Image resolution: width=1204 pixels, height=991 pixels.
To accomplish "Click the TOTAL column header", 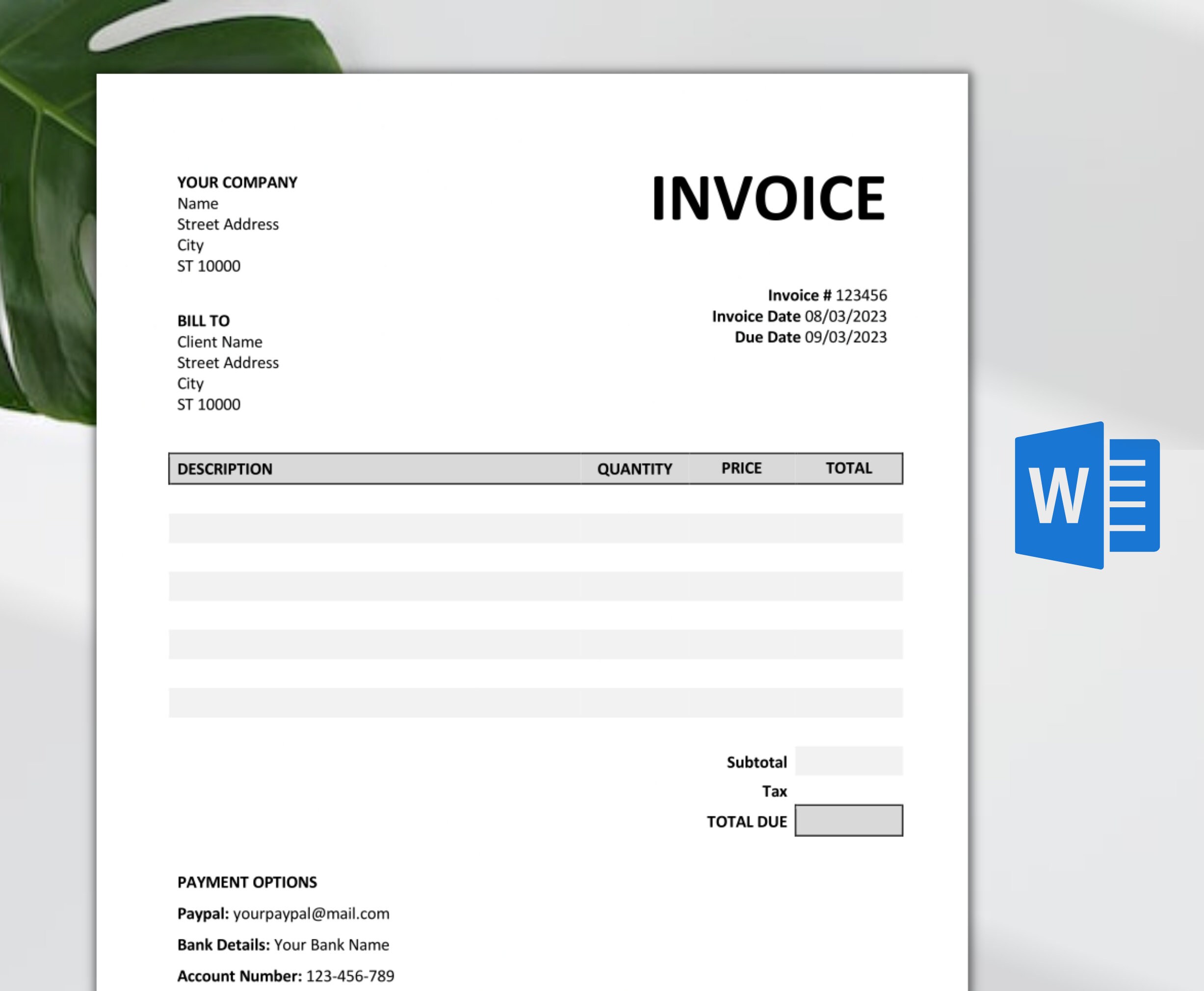I will pyautogui.click(x=849, y=468).
